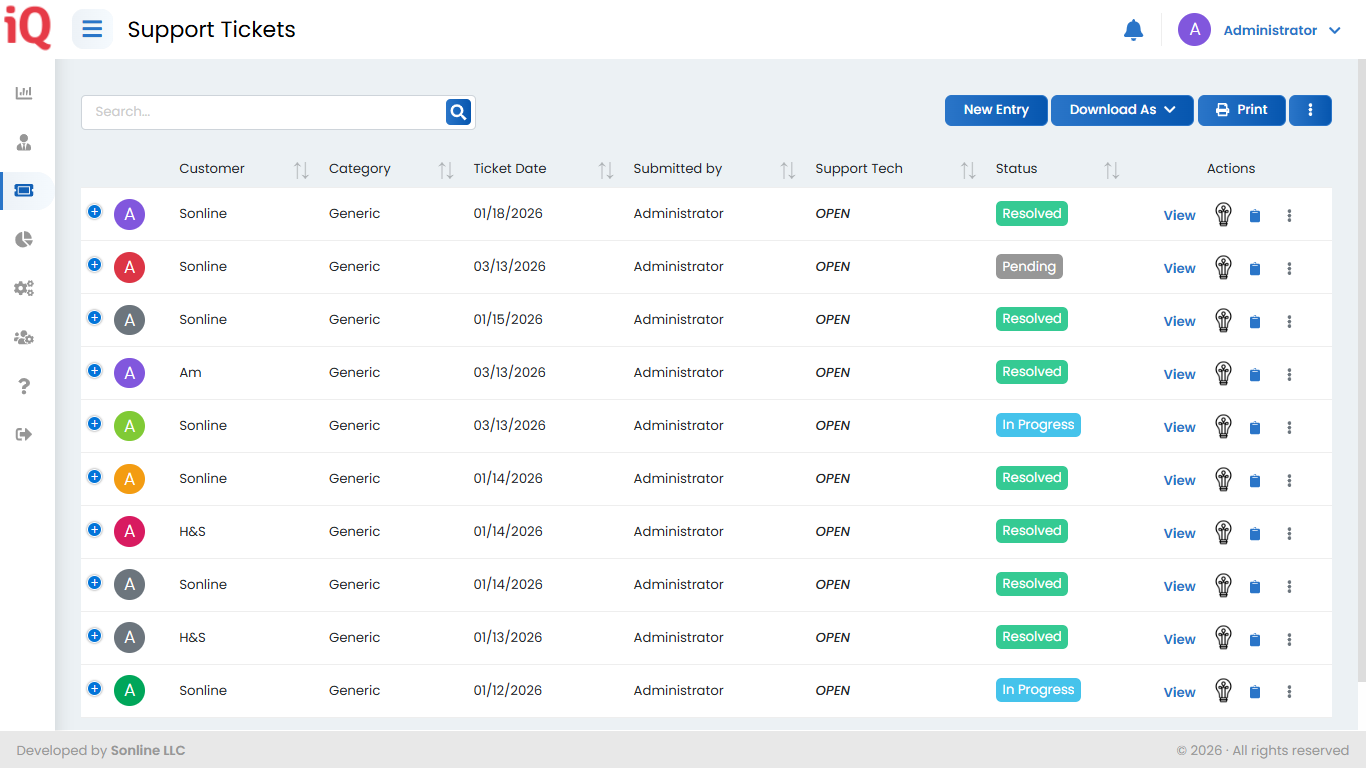Viewport: 1366px width, 768px height.
Task: Click the logout arrow icon in sidebar
Action: point(24,434)
